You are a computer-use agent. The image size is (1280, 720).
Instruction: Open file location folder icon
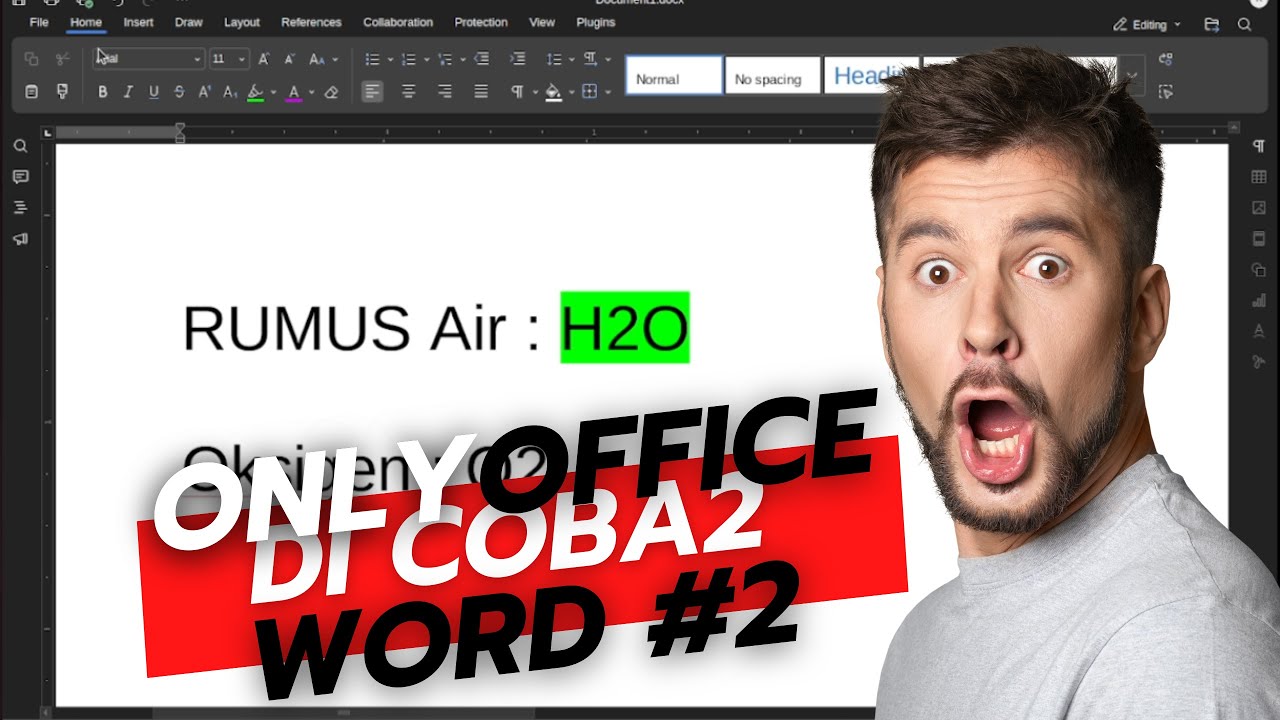[1212, 24]
